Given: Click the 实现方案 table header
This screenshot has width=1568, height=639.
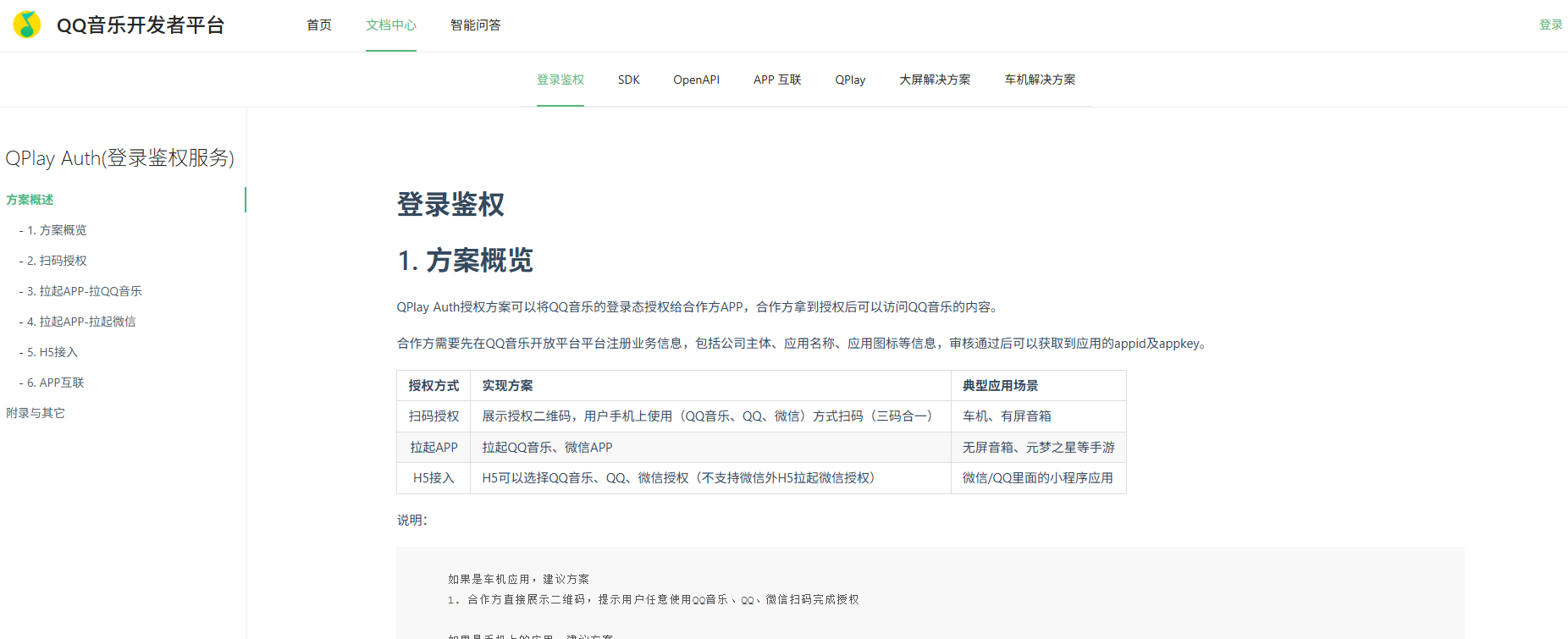Looking at the screenshot, I should click(x=710, y=386).
